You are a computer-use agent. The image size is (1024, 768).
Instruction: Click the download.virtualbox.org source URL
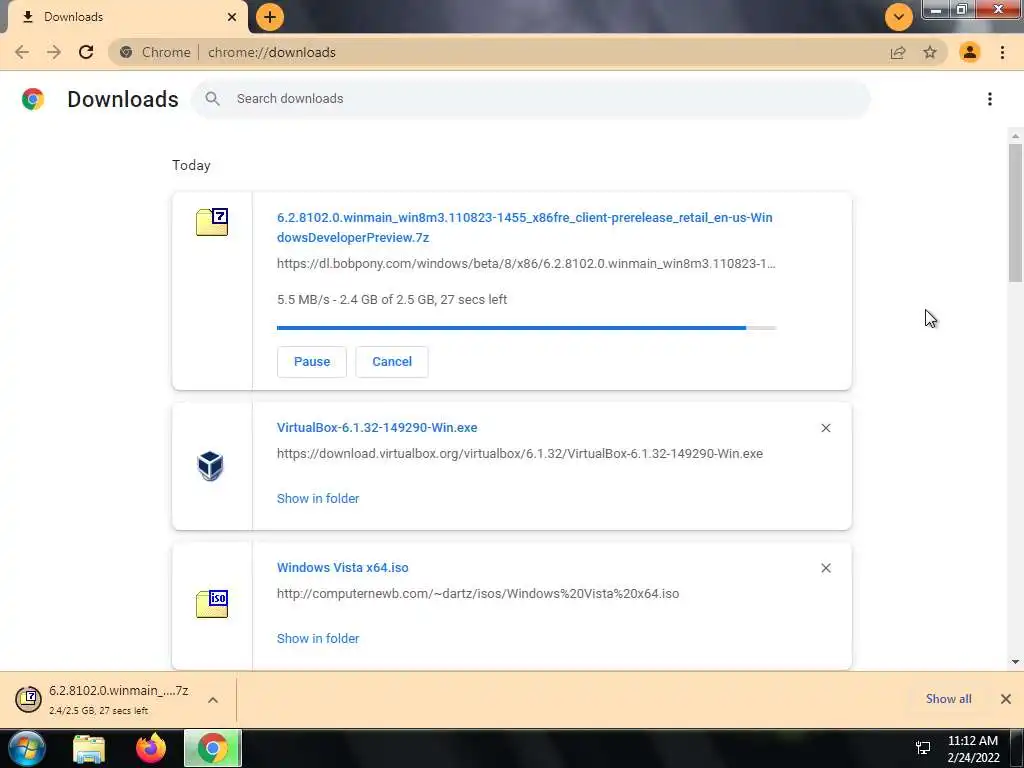click(x=520, y=453)
